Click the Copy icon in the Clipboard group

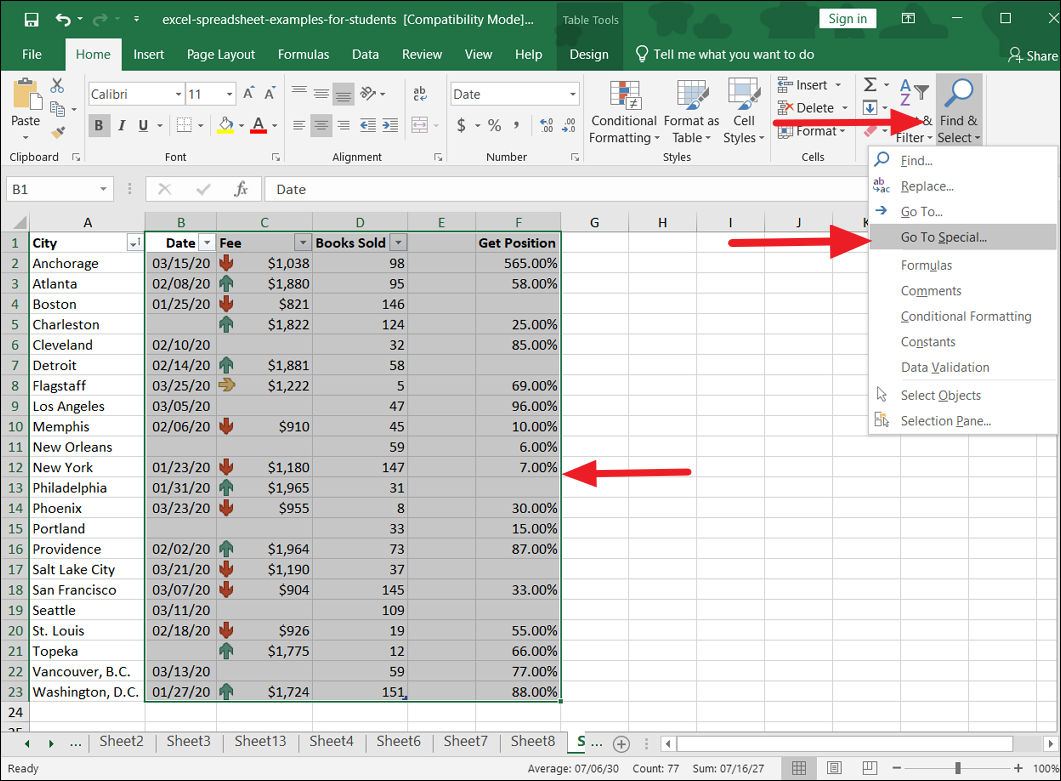click(57, 107)
